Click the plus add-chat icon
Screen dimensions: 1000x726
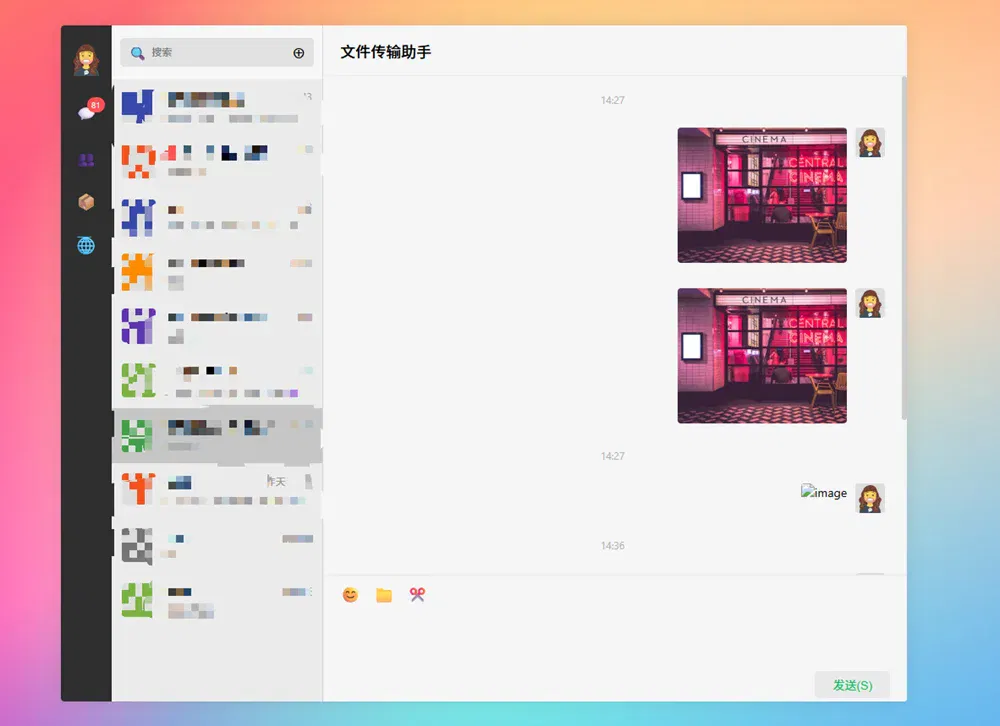click(298, 53)
